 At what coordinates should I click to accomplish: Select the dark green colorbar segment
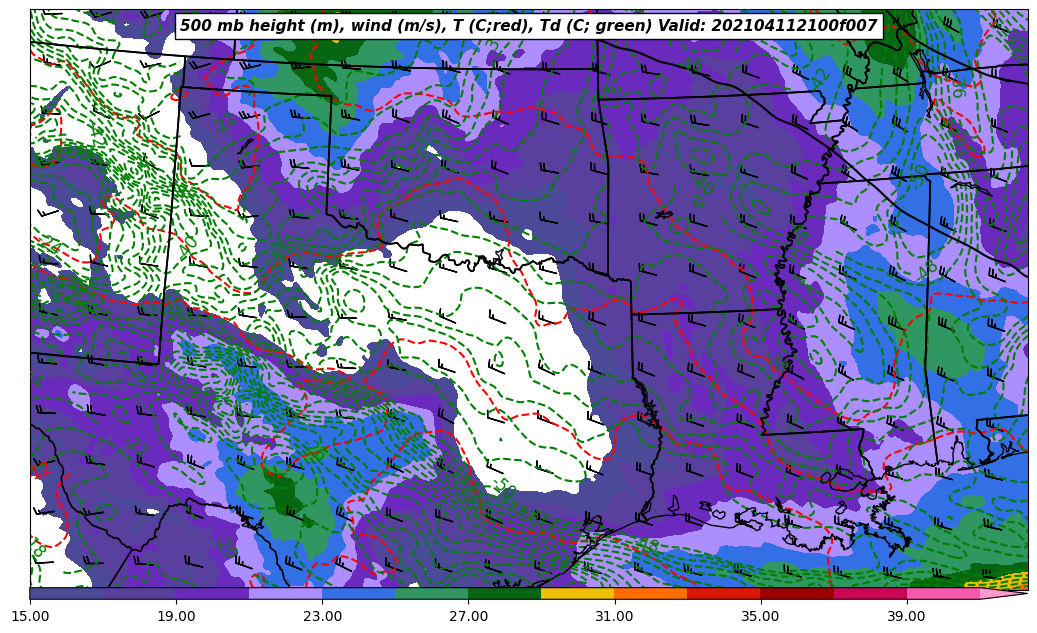tap(504, 593)
